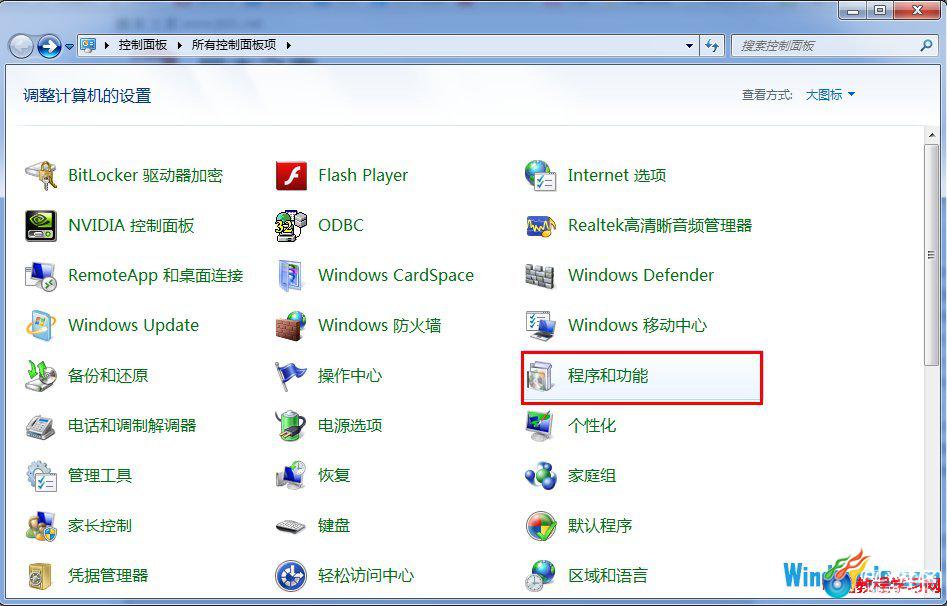Open RemoteApp 和桌面连接 icon

click(40, 276)
